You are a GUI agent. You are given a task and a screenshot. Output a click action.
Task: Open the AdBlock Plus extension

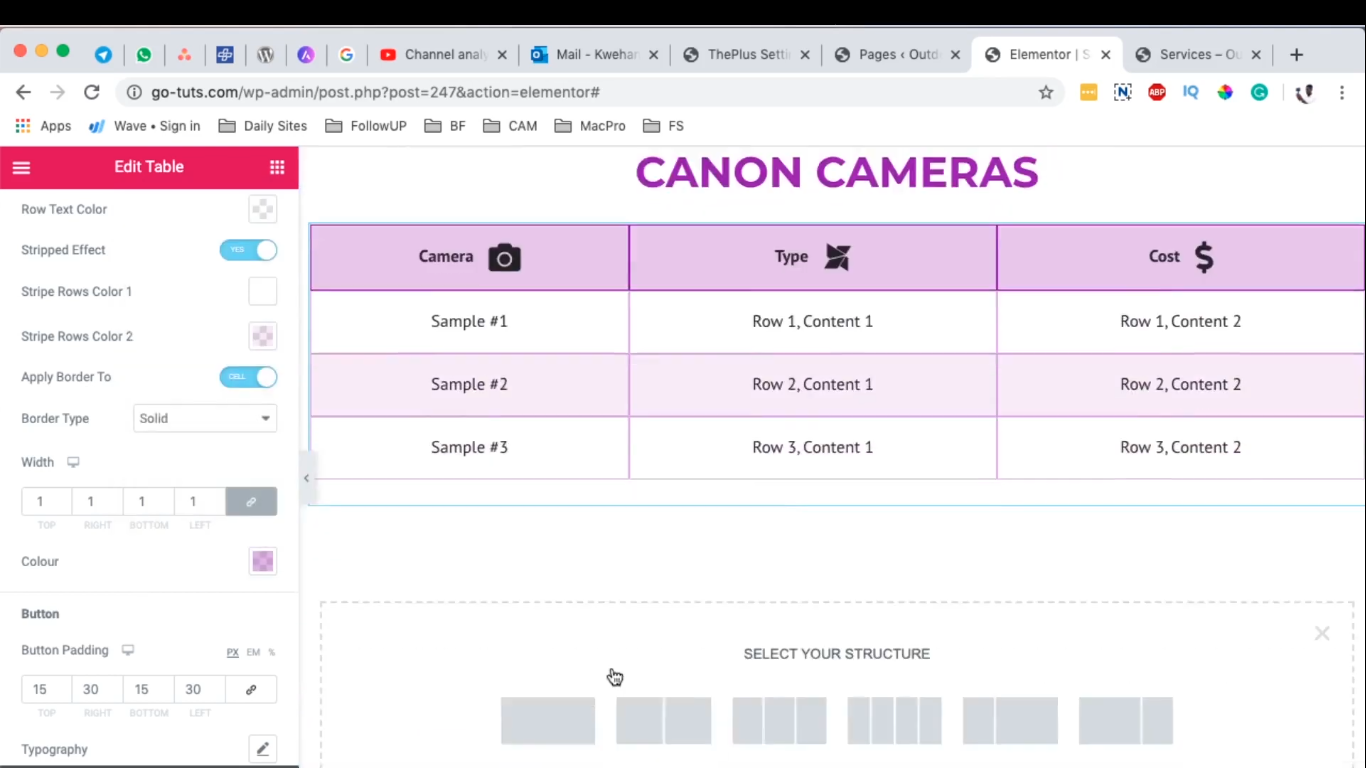[x=1157, y=92]
